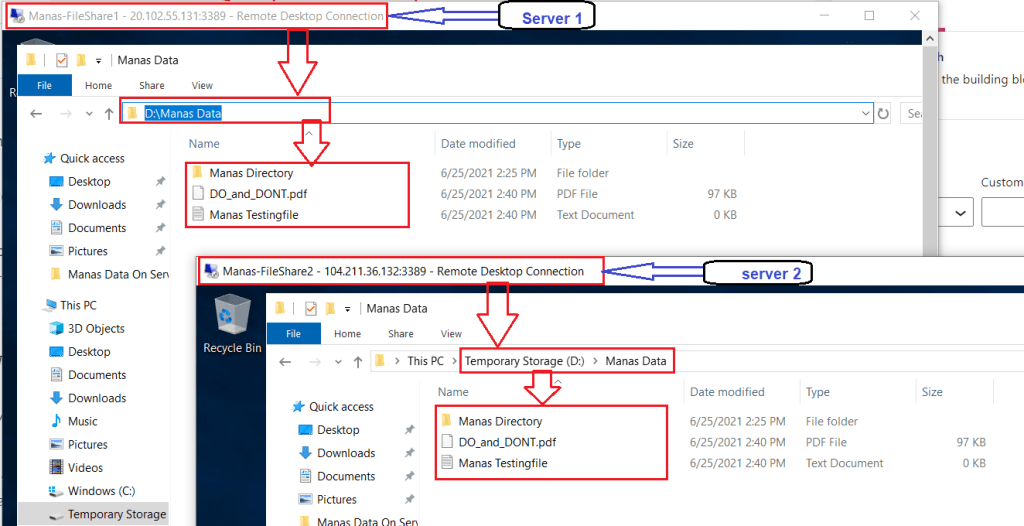Open 3D Objects in Server 1 navigation pane
This screenshot has height=526, width=1024.
tap(96, 328)
